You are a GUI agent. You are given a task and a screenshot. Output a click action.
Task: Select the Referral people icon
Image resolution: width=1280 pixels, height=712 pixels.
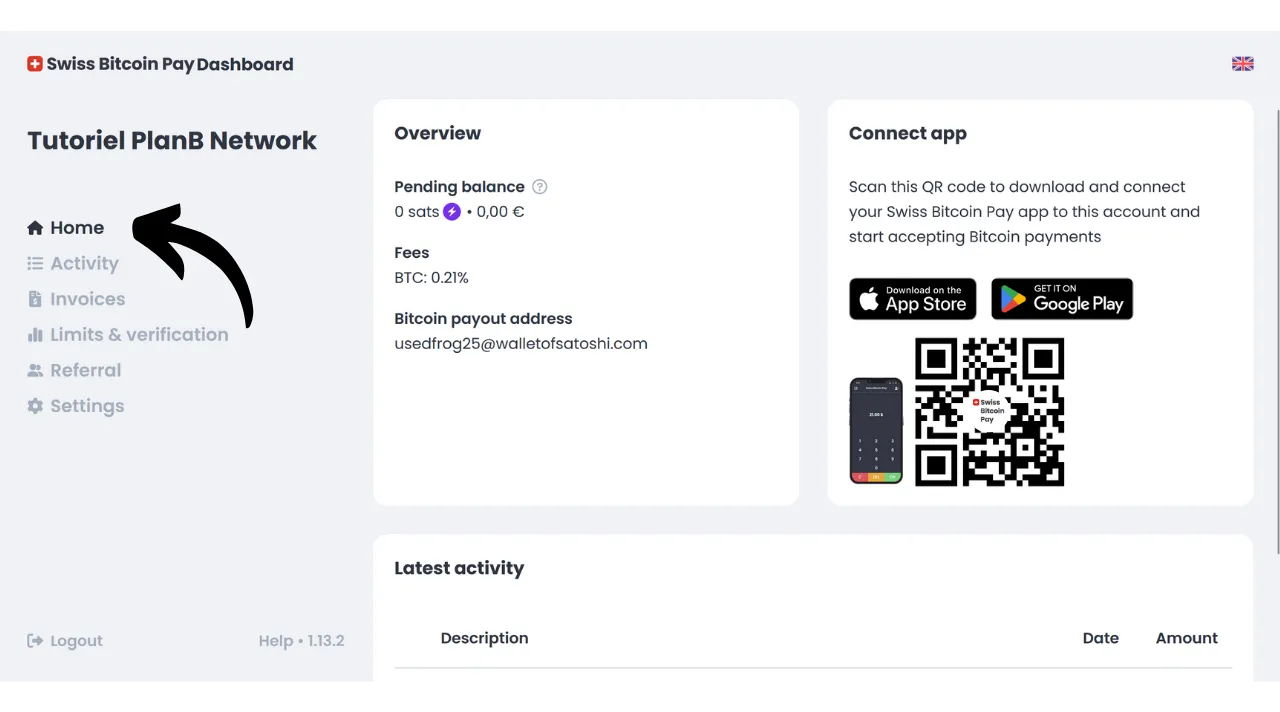[35, 370]
